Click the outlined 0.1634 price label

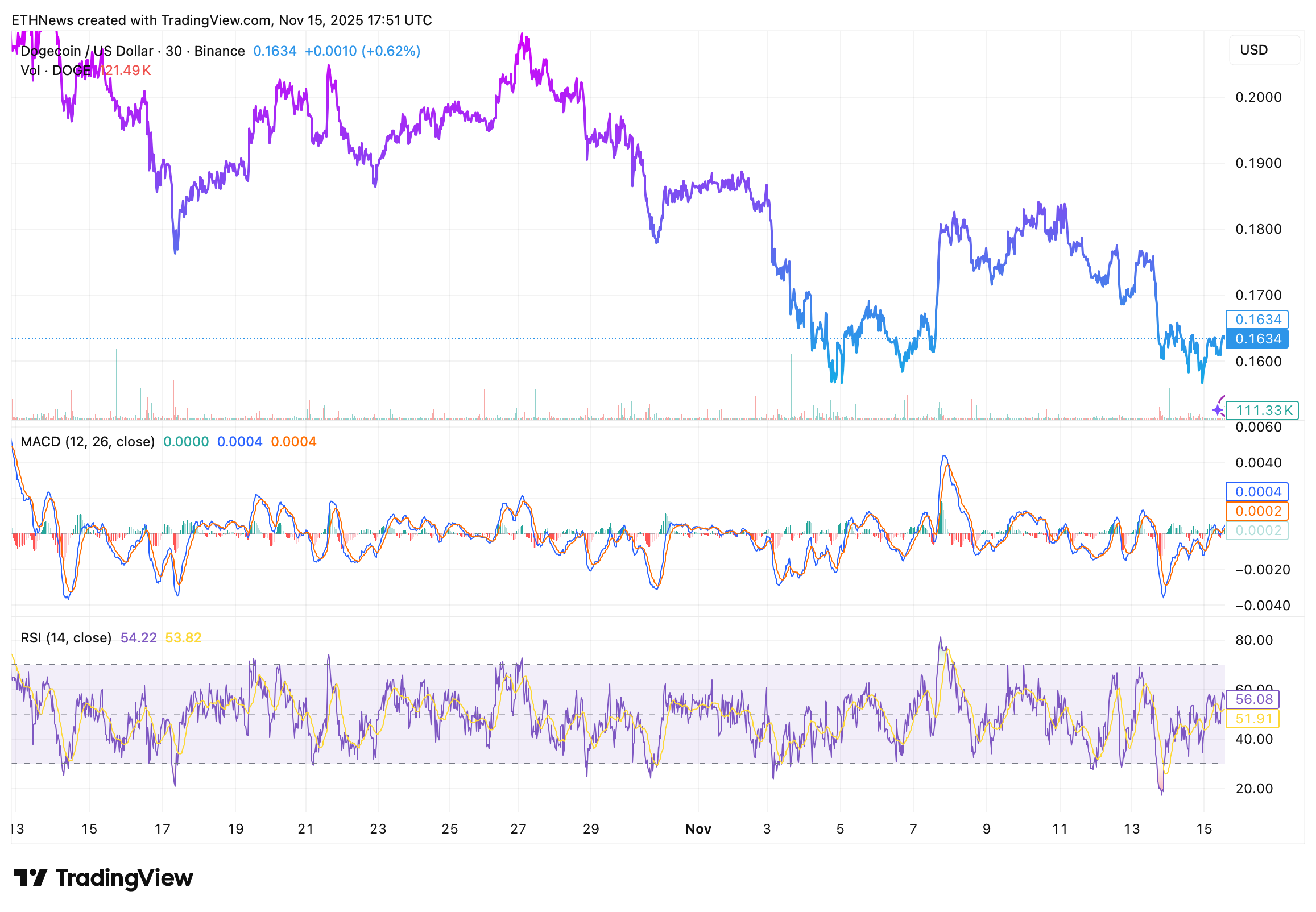[1257, 320]
